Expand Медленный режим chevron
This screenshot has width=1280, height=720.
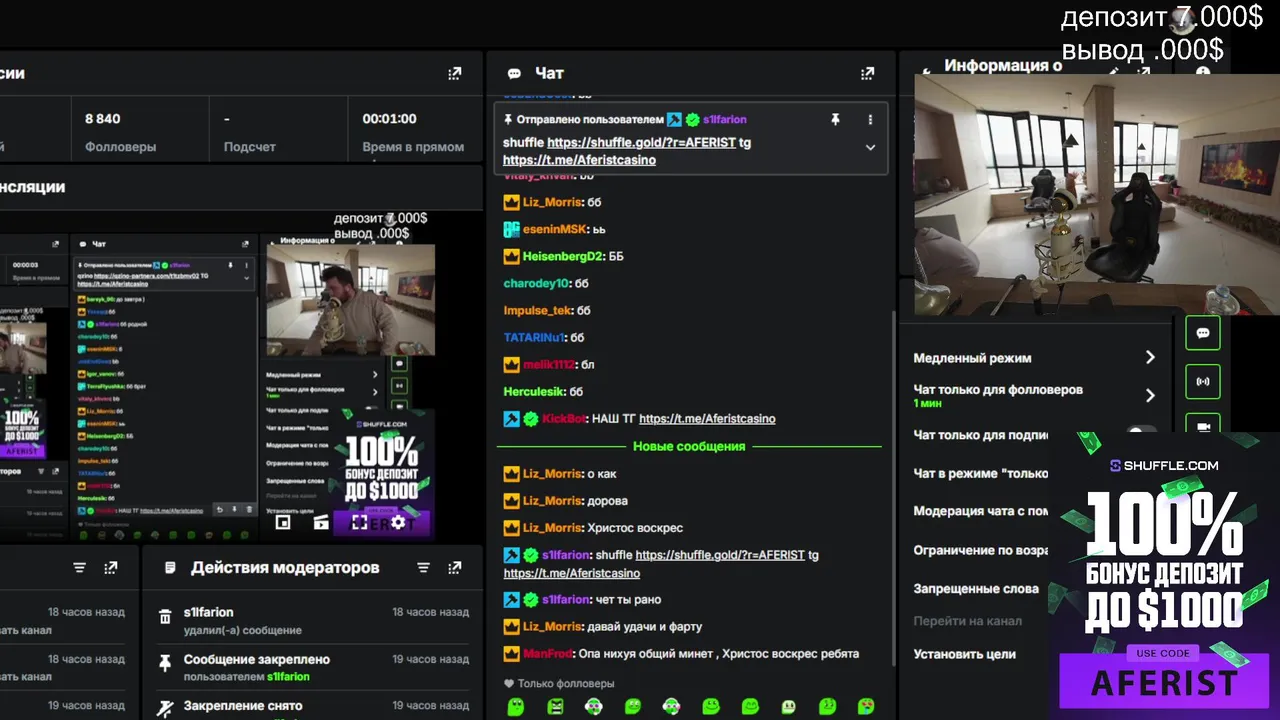pos(1150,357)
